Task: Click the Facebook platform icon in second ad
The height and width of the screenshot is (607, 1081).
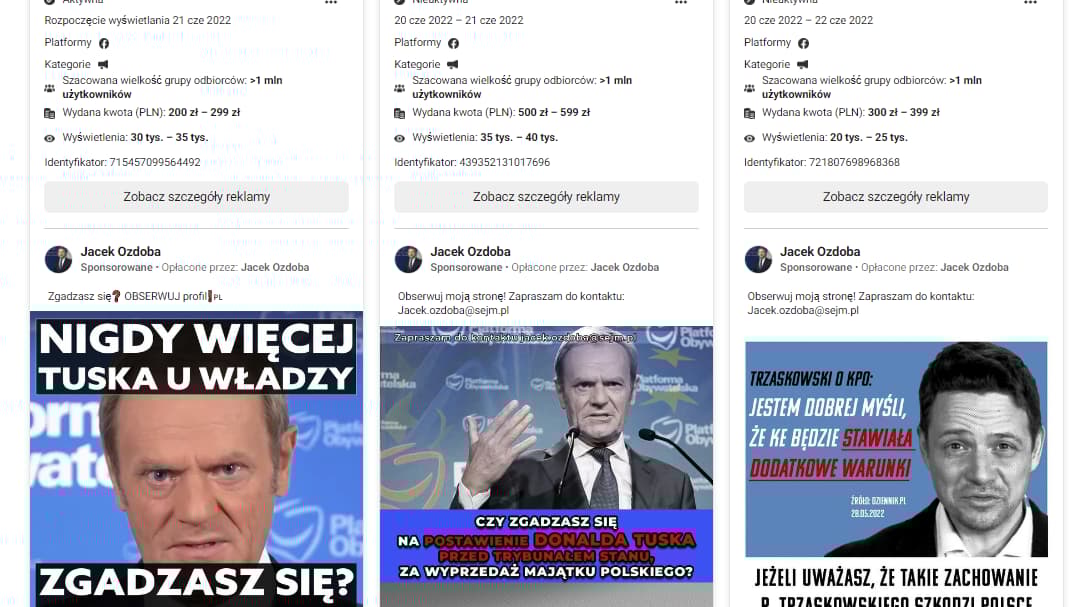Action: (x=454, y=43)
